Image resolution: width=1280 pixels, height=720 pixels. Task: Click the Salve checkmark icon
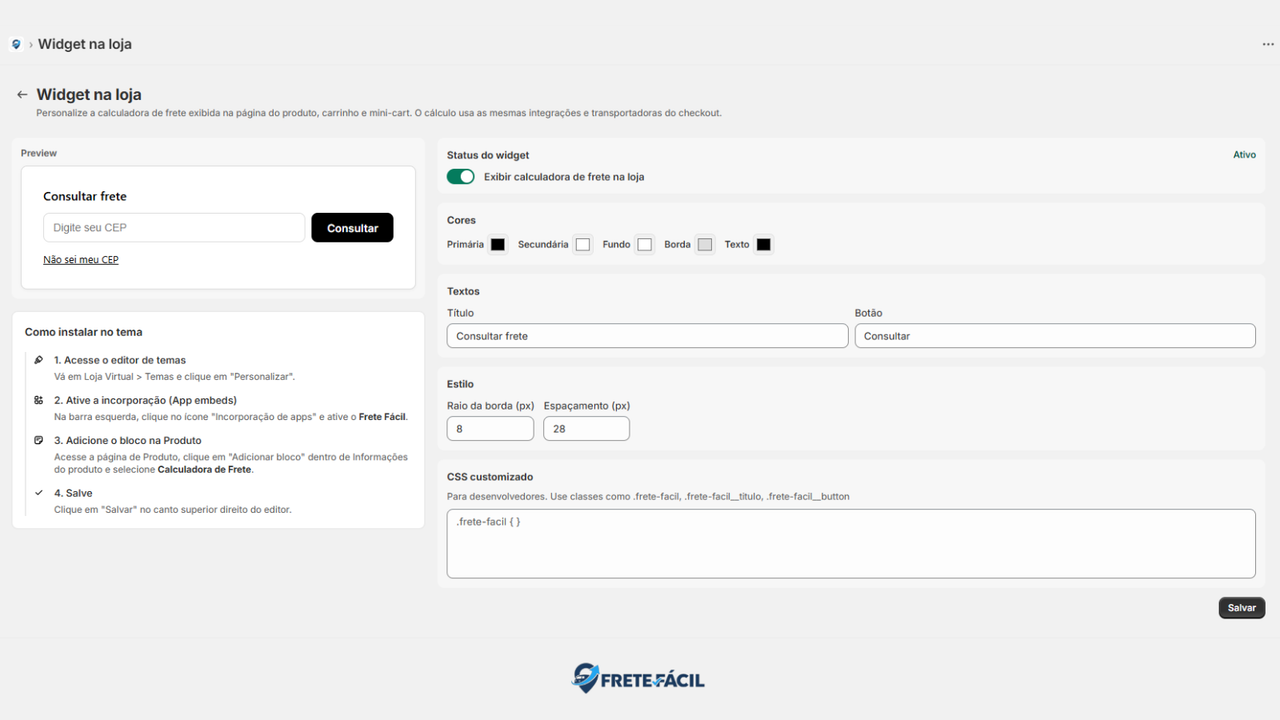click(x=38, y=493)
